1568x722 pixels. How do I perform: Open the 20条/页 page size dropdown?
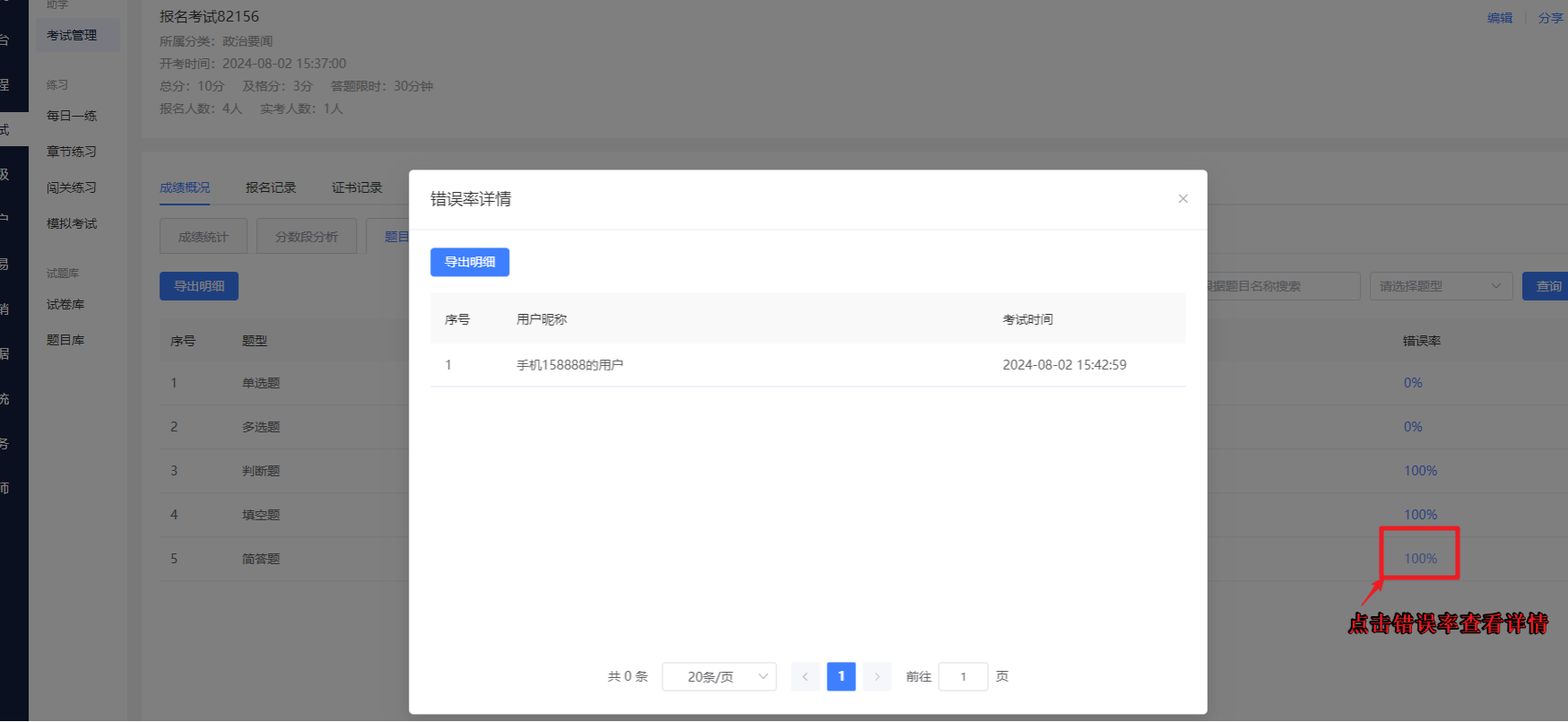click(x=719, y=676)
